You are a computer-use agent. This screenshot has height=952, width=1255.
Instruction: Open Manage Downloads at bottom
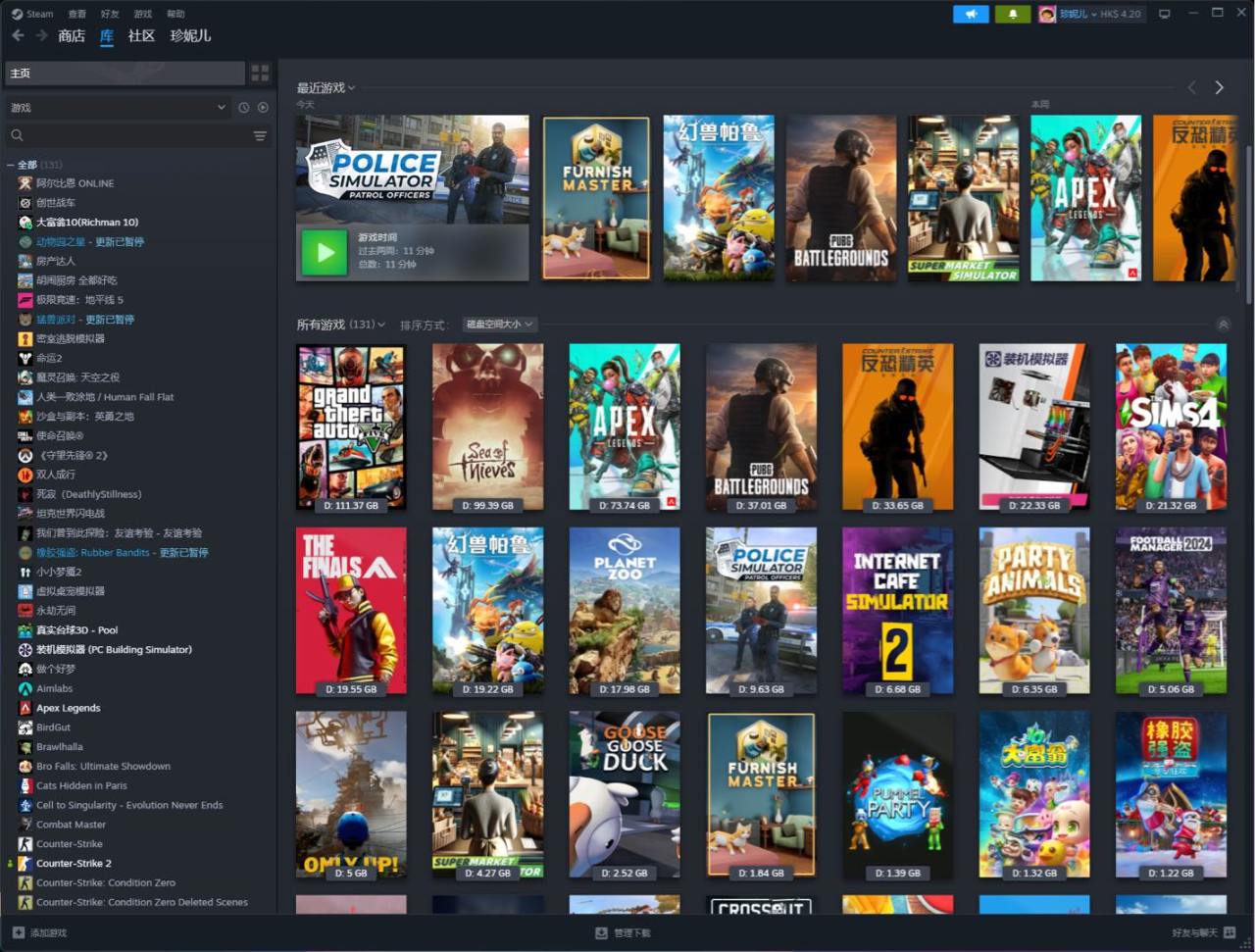[624, 932]
